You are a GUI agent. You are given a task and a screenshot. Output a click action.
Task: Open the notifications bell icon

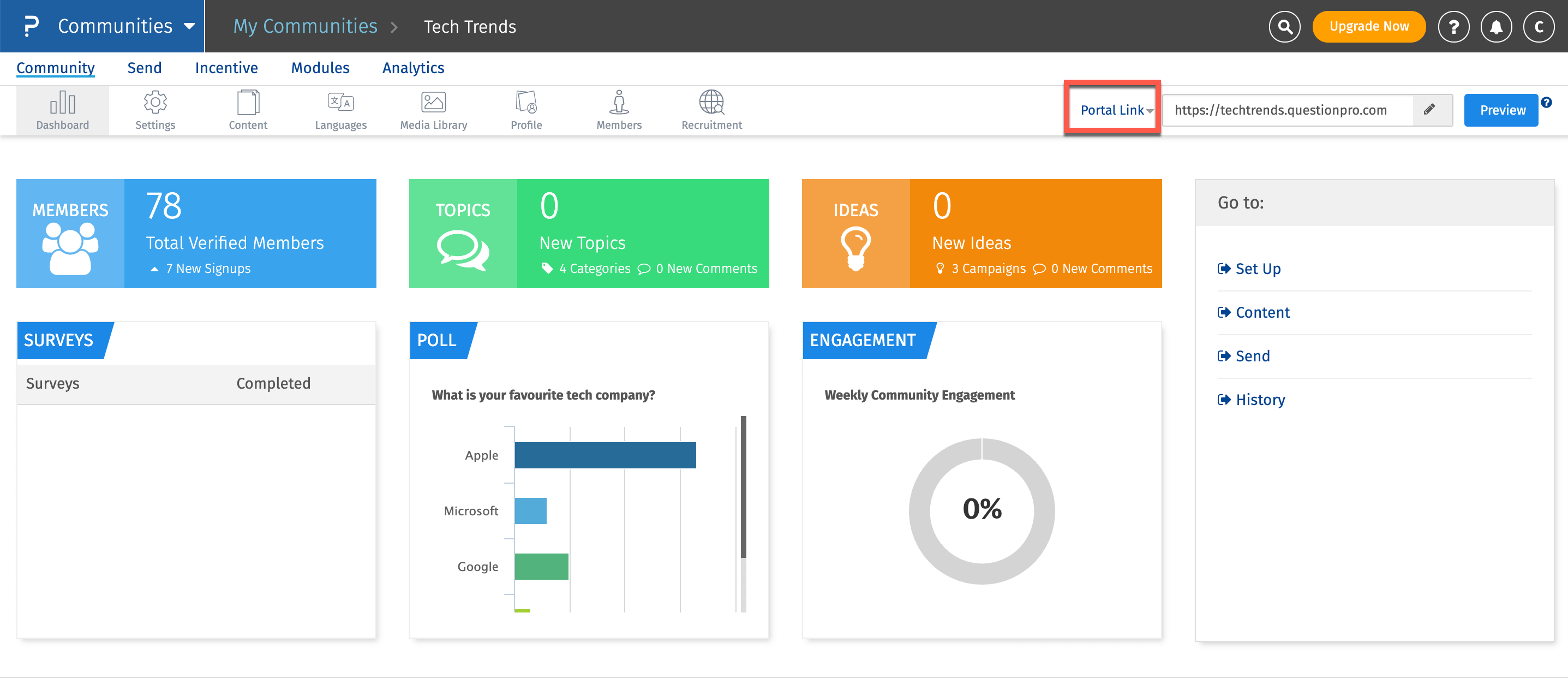(1495, 26)
